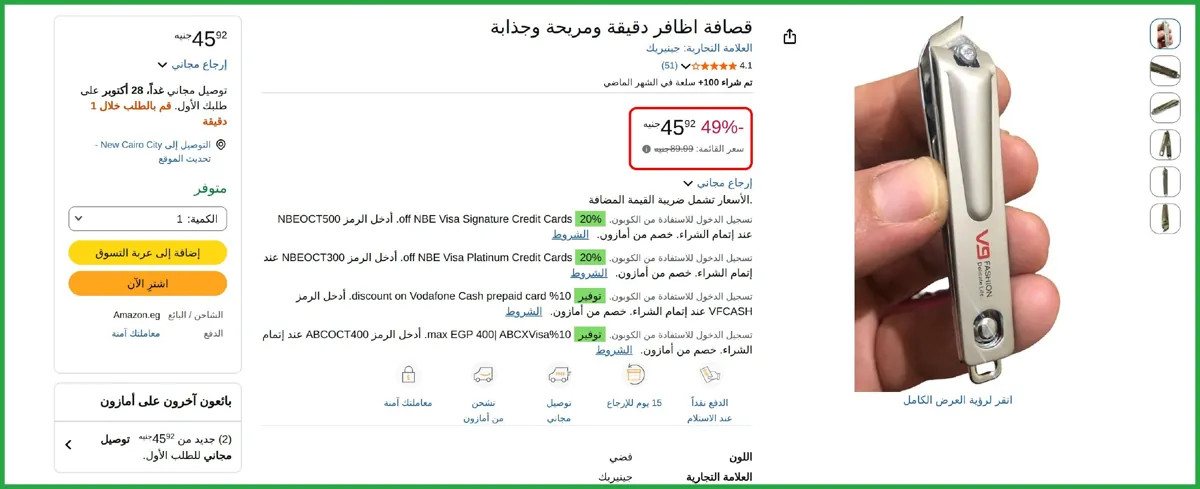Click the -49% discount price block
The image size is (1200, 489).
691,138
